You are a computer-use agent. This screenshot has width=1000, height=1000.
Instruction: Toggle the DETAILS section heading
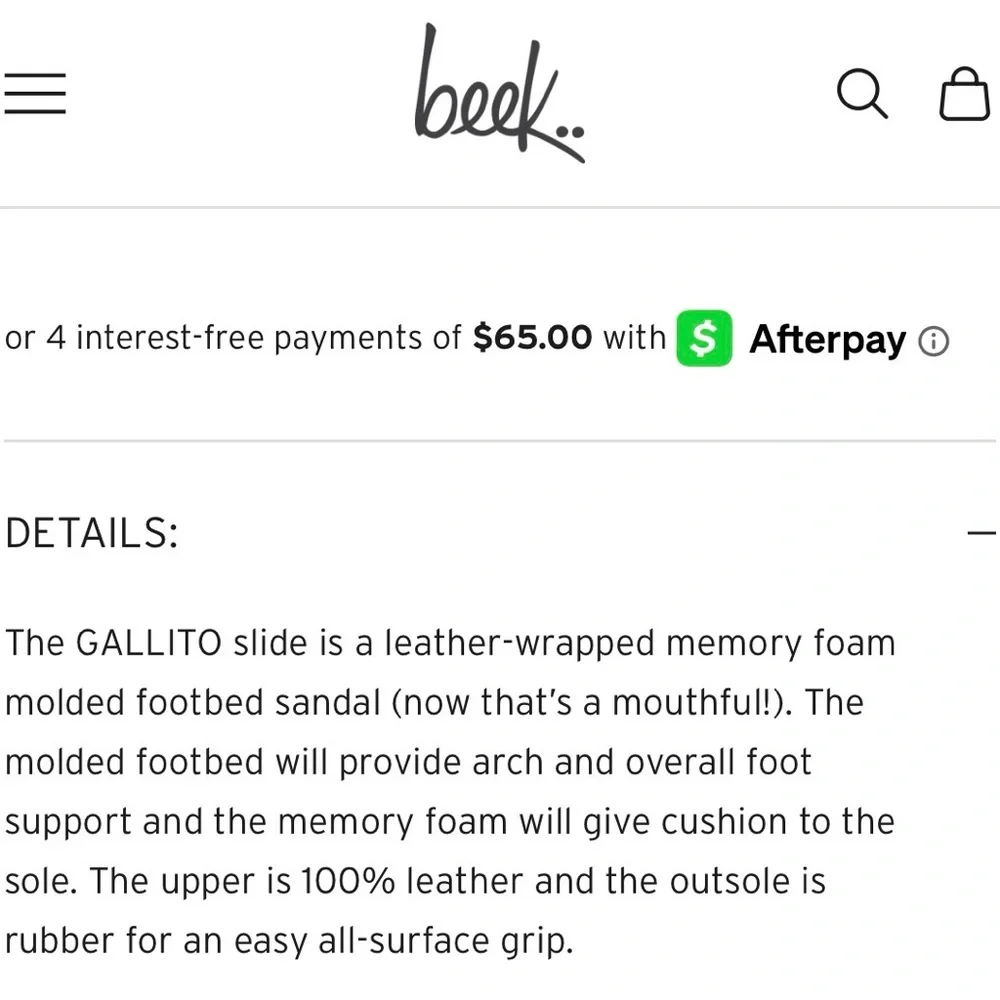tap(92, 534)
